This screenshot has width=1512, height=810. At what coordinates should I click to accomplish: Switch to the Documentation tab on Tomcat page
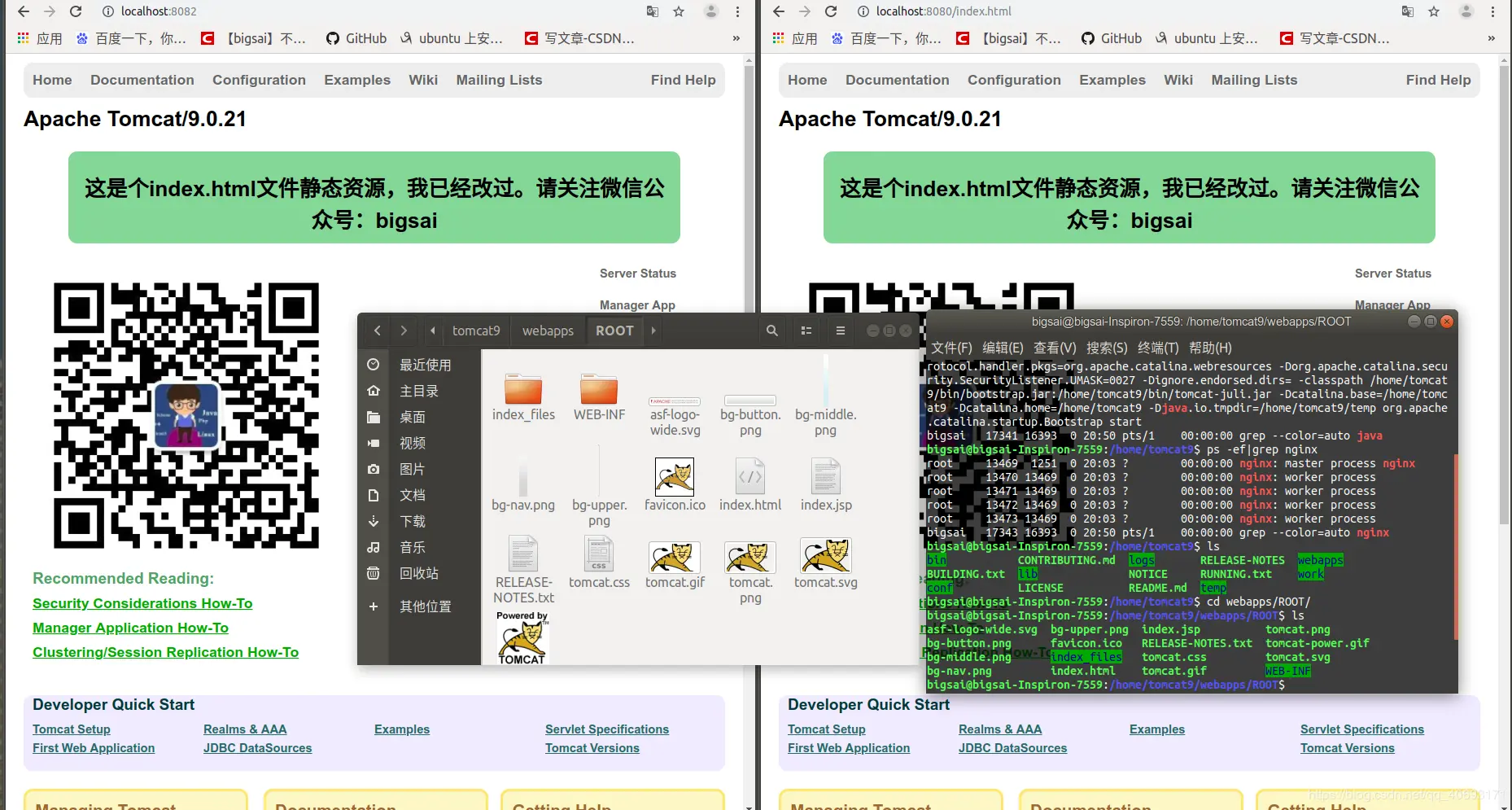tap(142, 79)
